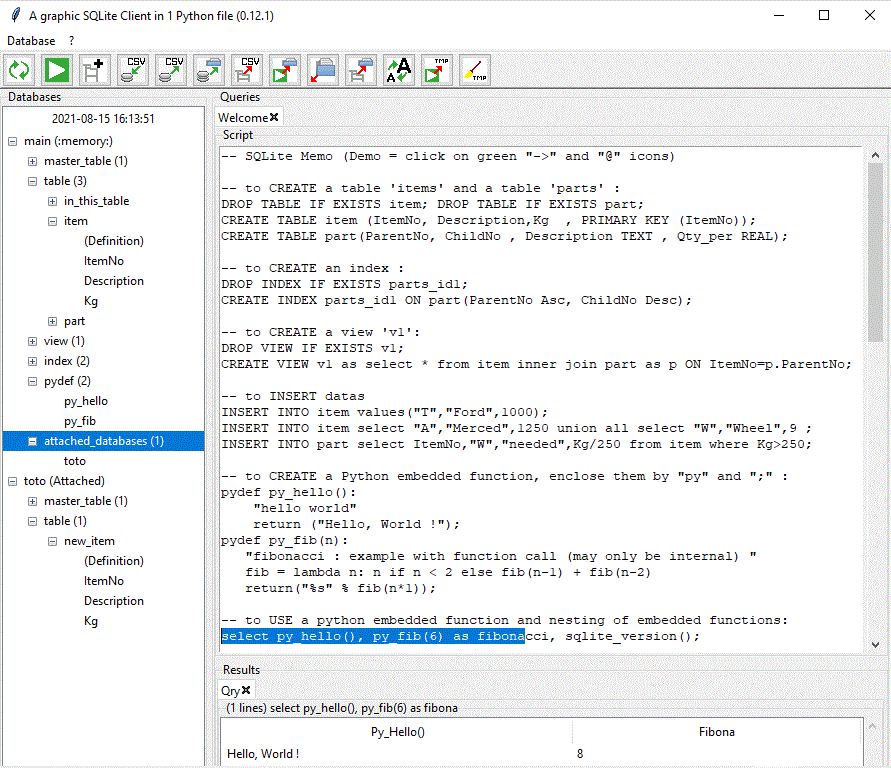The image size is (891, 768).
Task: Click the CSV table icon with red arrow
Action: (247, 70)
